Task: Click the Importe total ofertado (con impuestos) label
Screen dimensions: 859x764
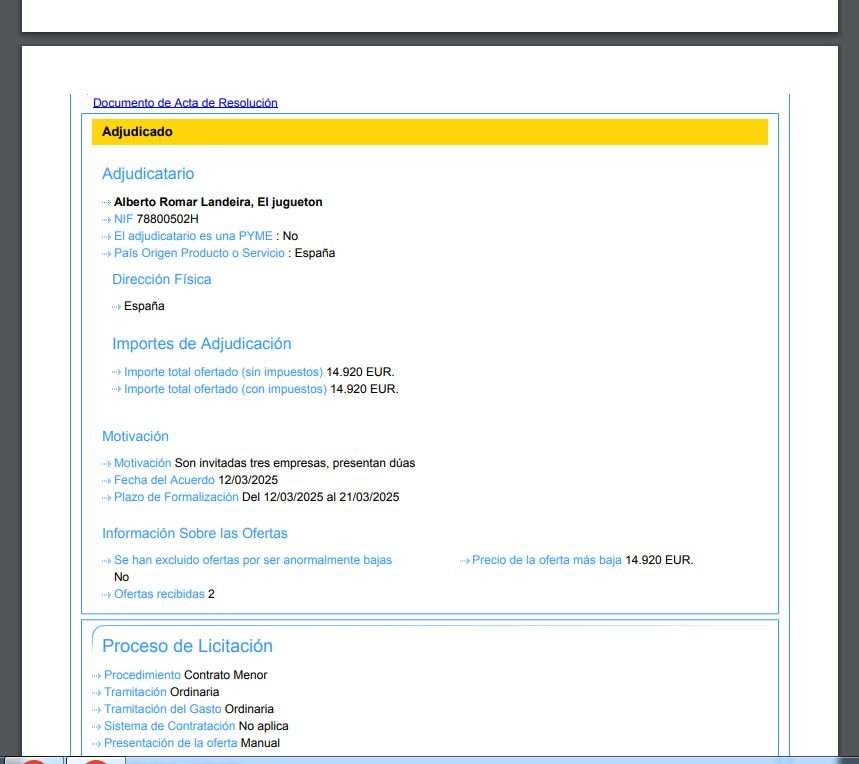Action: [x=225, y=389]
